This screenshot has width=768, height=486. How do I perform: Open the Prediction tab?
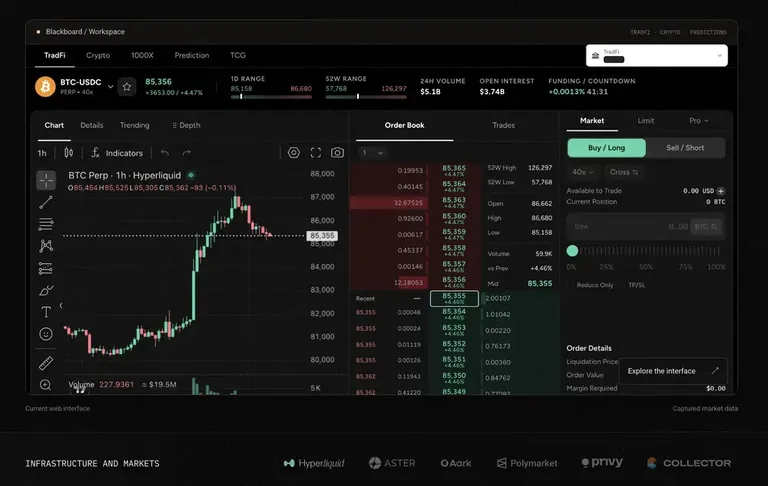tap(192, 55)
